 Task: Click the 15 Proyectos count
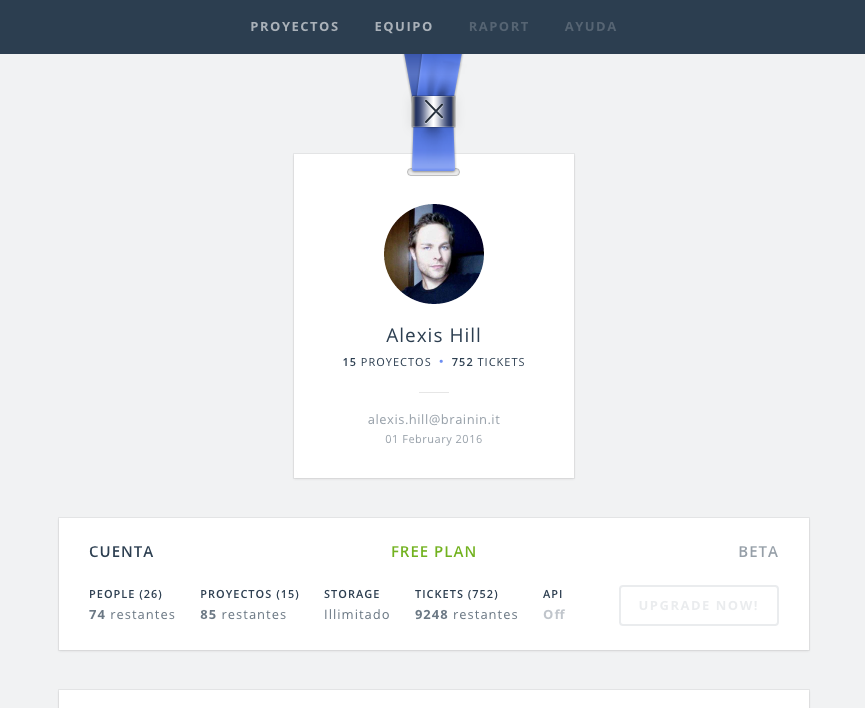(x=386, y=362)
